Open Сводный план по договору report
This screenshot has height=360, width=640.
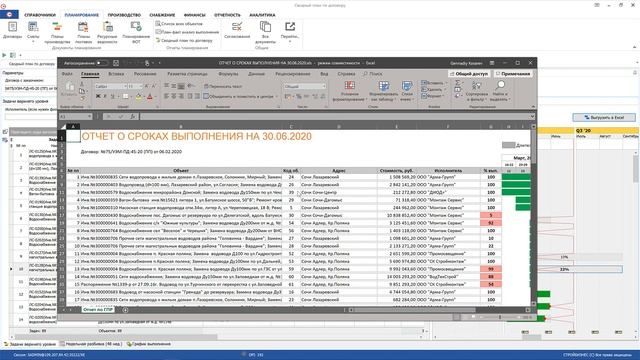[184, 40]
